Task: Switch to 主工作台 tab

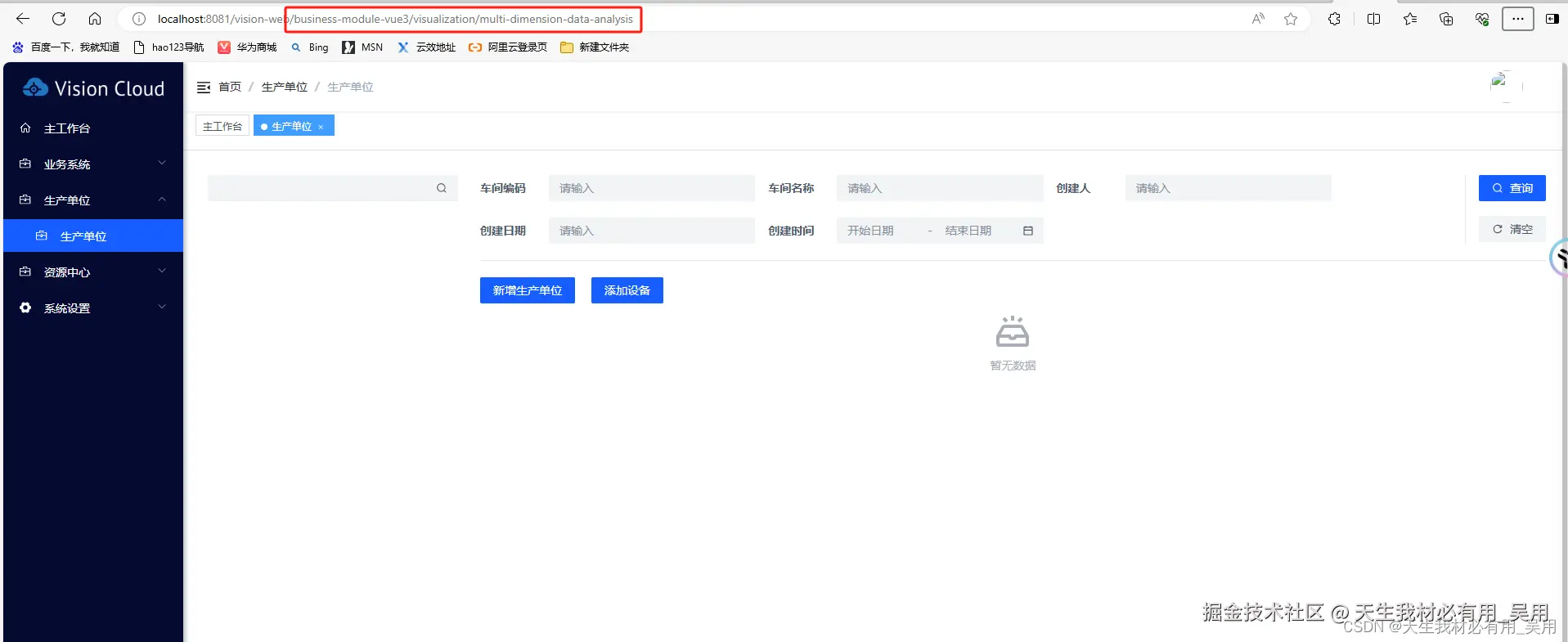Action: pos(222,126)
